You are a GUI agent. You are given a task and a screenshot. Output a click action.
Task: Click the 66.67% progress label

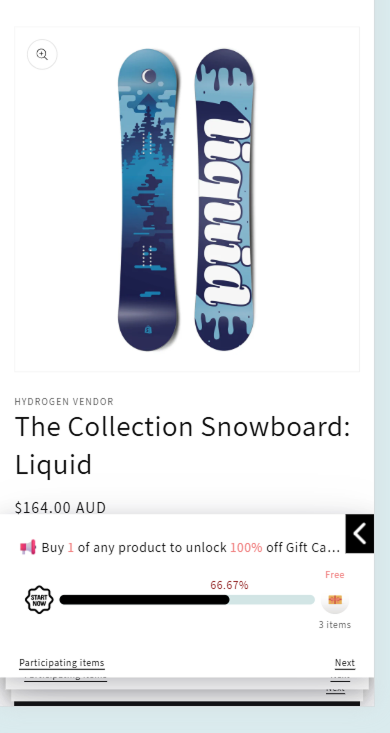(x=229, y=585)
